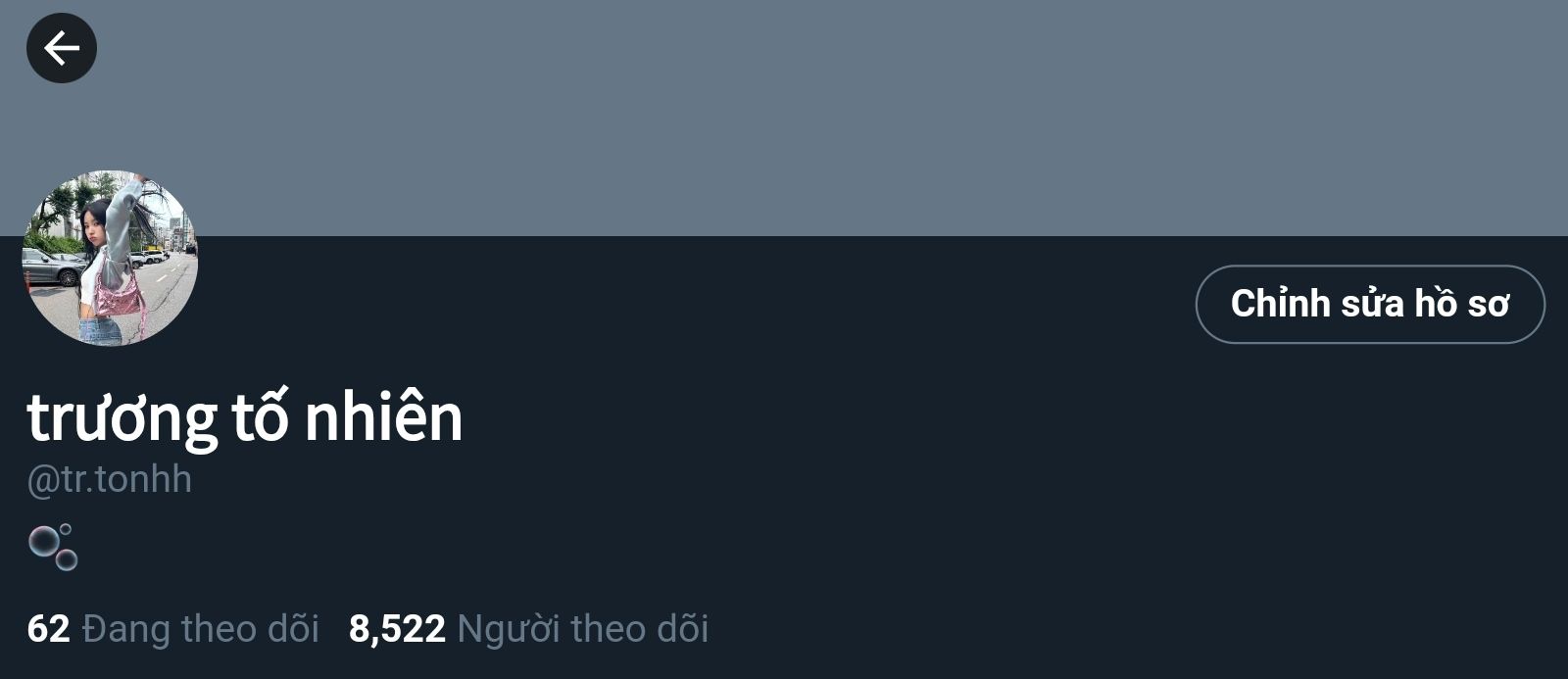1568x679 pixels.
Task: Click the bubbles emoji in the bio
Action: 53,548
